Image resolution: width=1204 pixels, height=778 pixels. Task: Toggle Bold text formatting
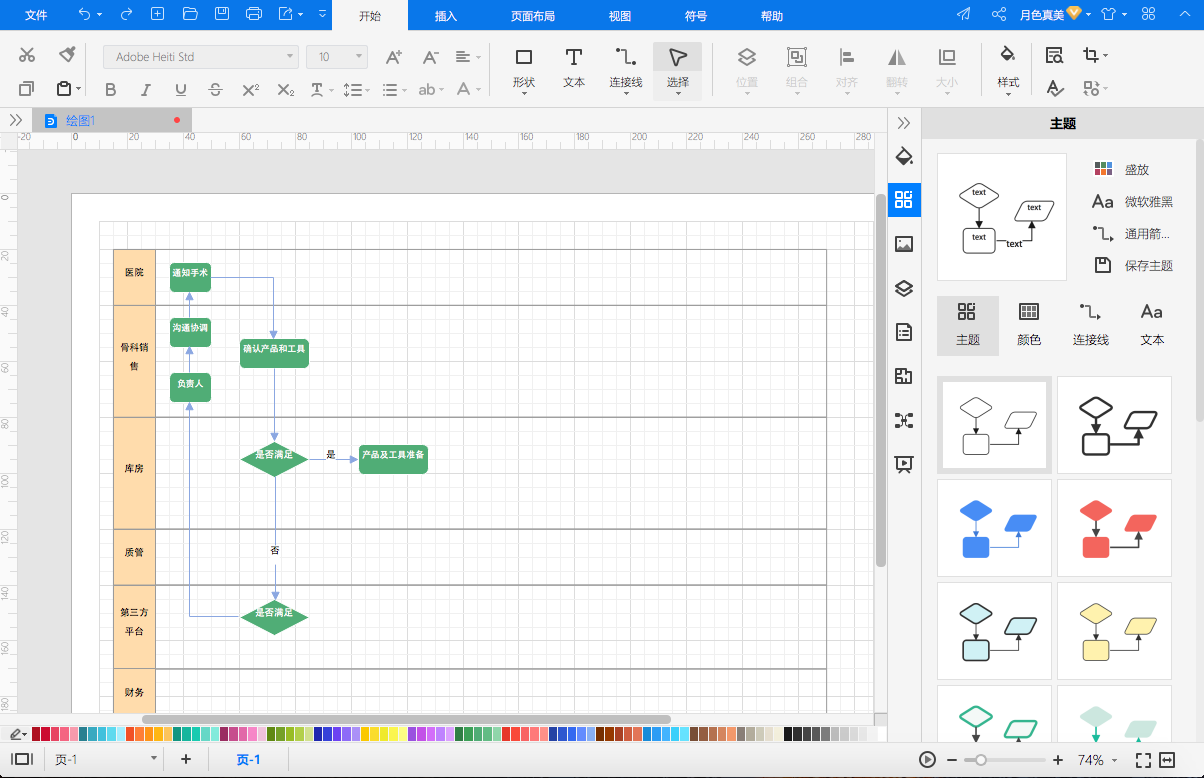[x=111, y=90]
